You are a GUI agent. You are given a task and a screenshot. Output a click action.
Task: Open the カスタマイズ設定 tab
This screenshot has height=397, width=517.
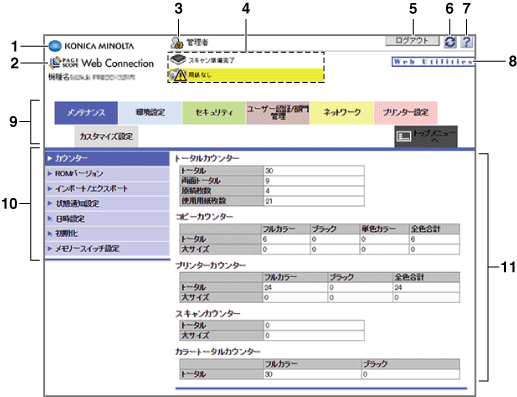(x=106, y=136)
